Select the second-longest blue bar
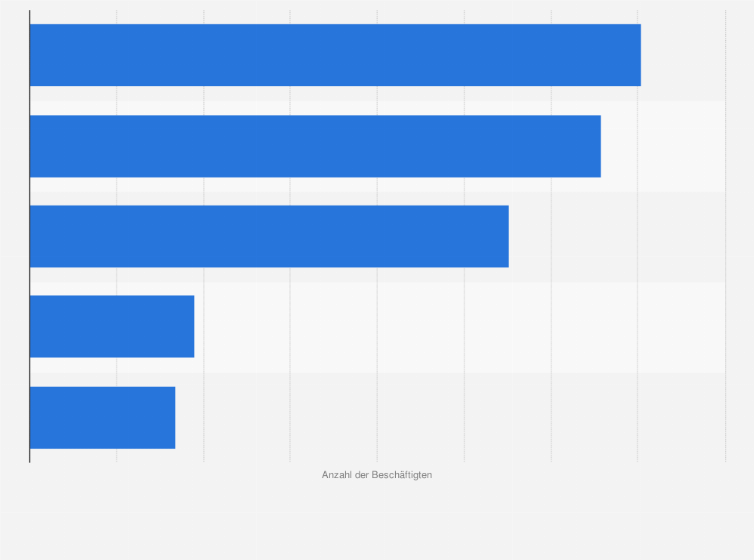Viewport: 754px width, 560px height. click(315, 146)
